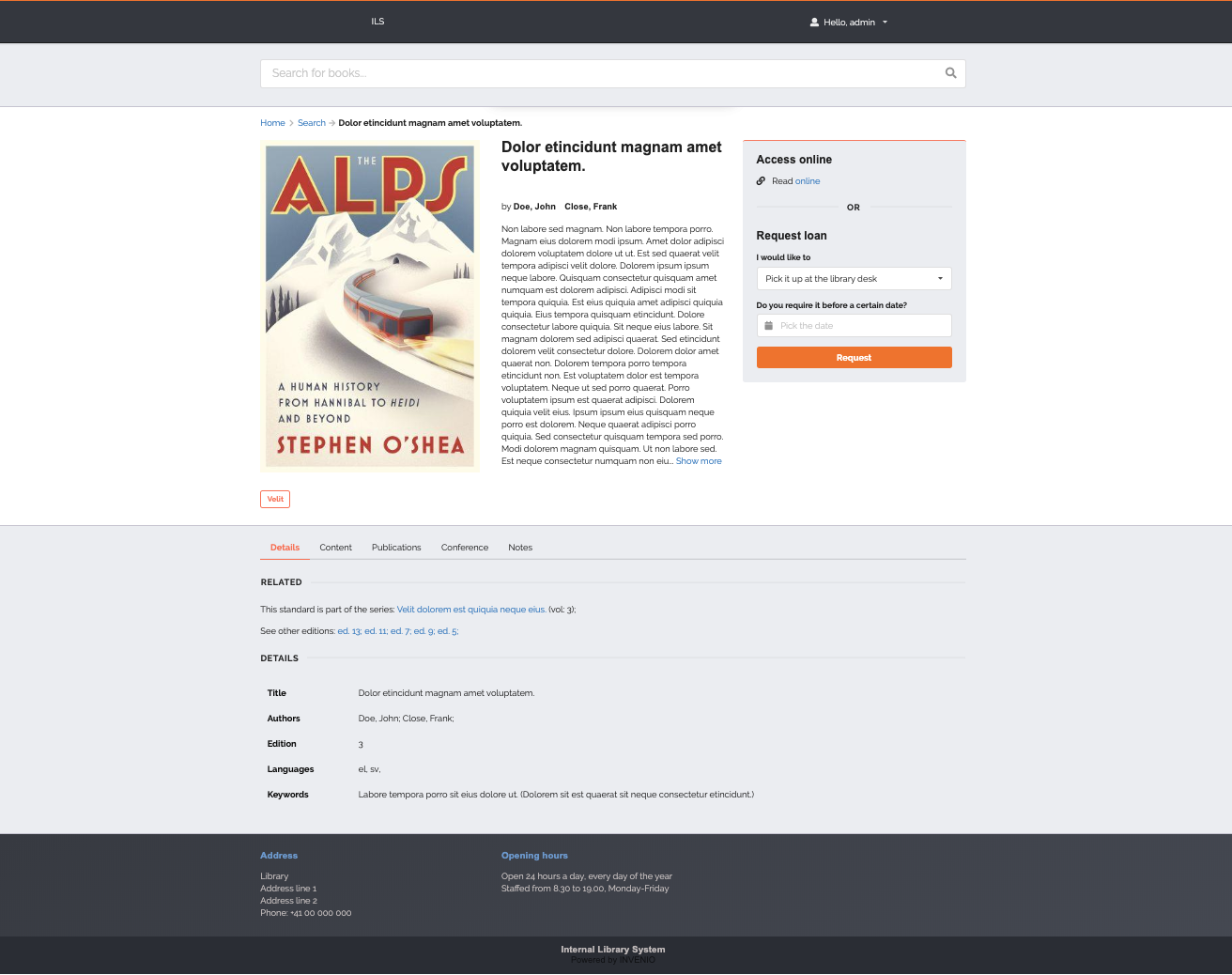Click the Pick the date input field

point(854,326)
